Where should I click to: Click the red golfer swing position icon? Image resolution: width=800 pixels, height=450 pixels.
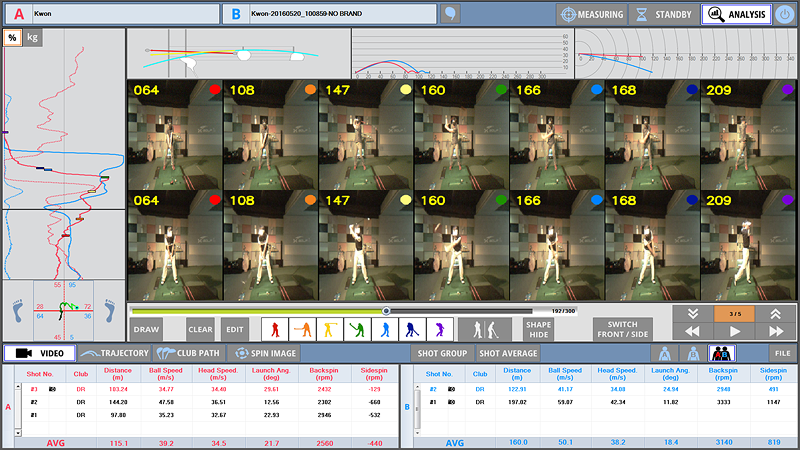(275, 329)
